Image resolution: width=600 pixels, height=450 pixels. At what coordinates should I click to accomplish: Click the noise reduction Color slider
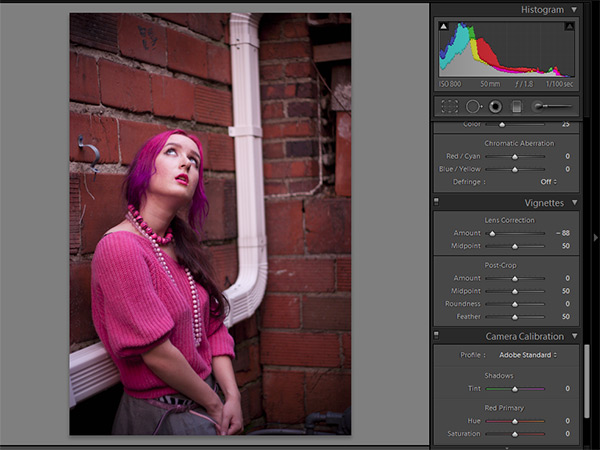pyautogui.click(x=515, y=124)
